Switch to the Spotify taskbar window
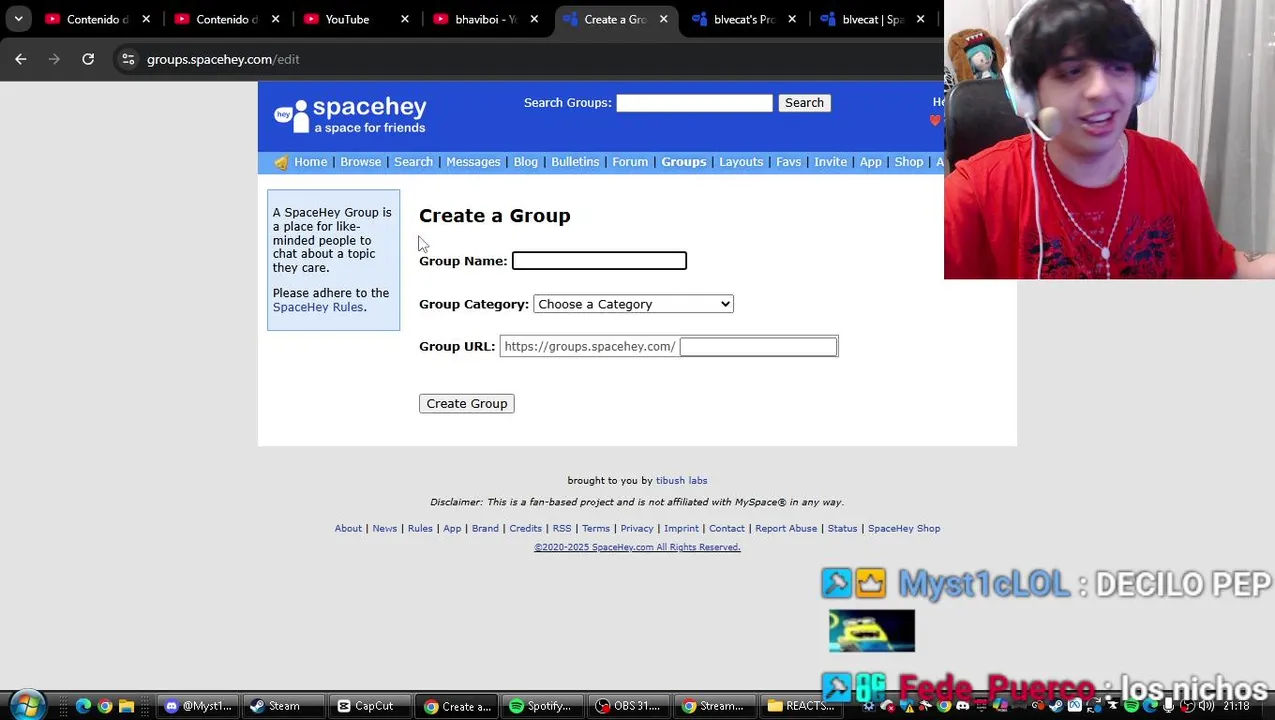Viewport: 1275px width, 720px height. coord(541,706)
